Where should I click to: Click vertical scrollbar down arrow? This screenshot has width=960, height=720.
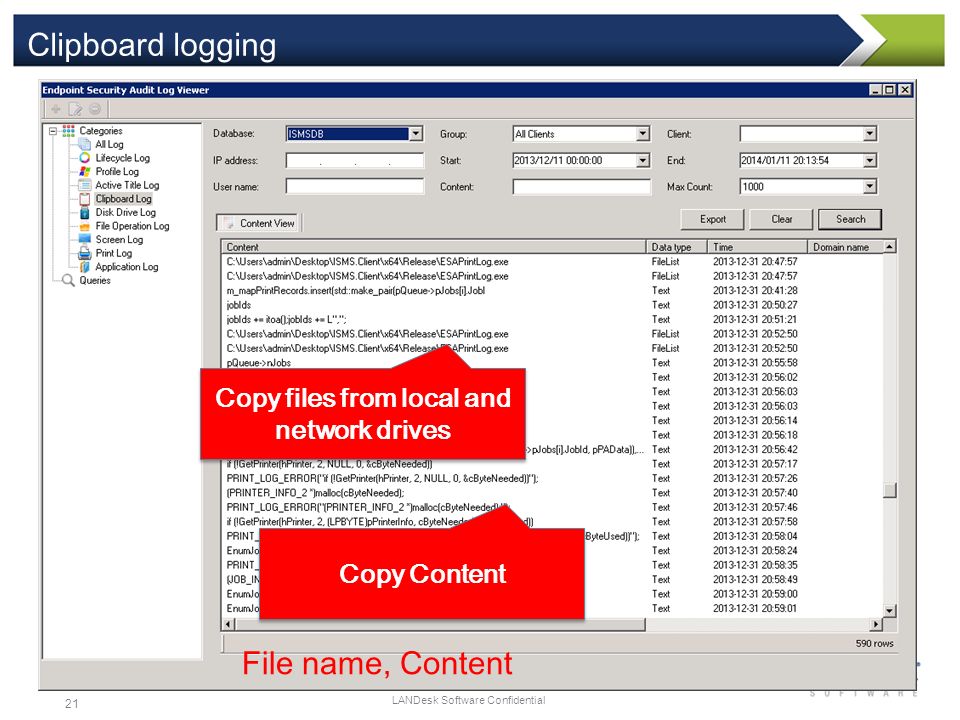coord(890,610)
